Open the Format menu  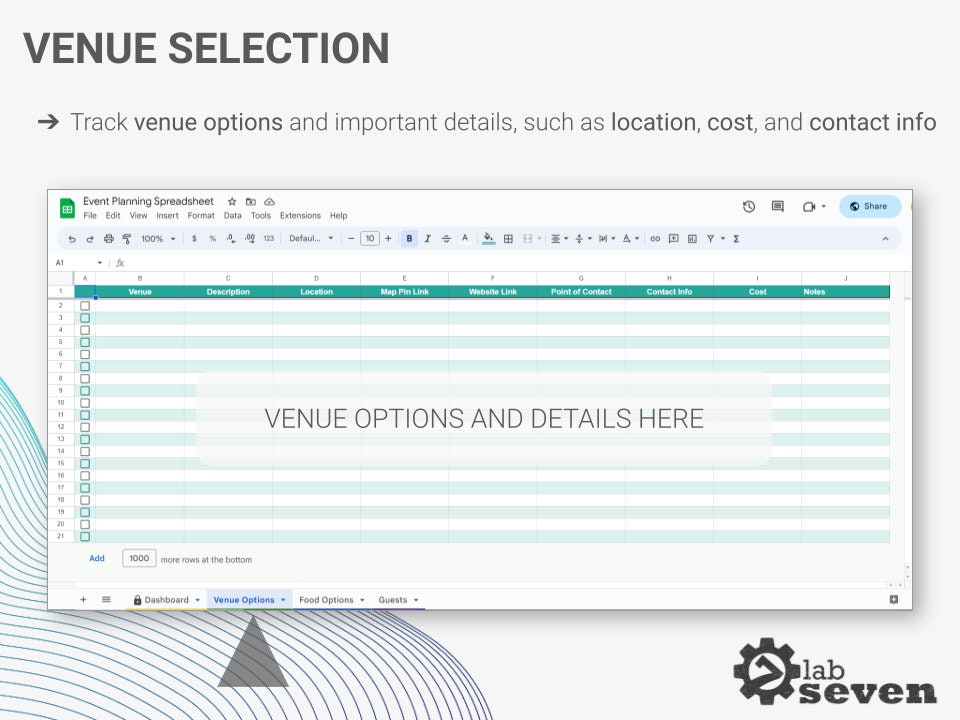201,216
